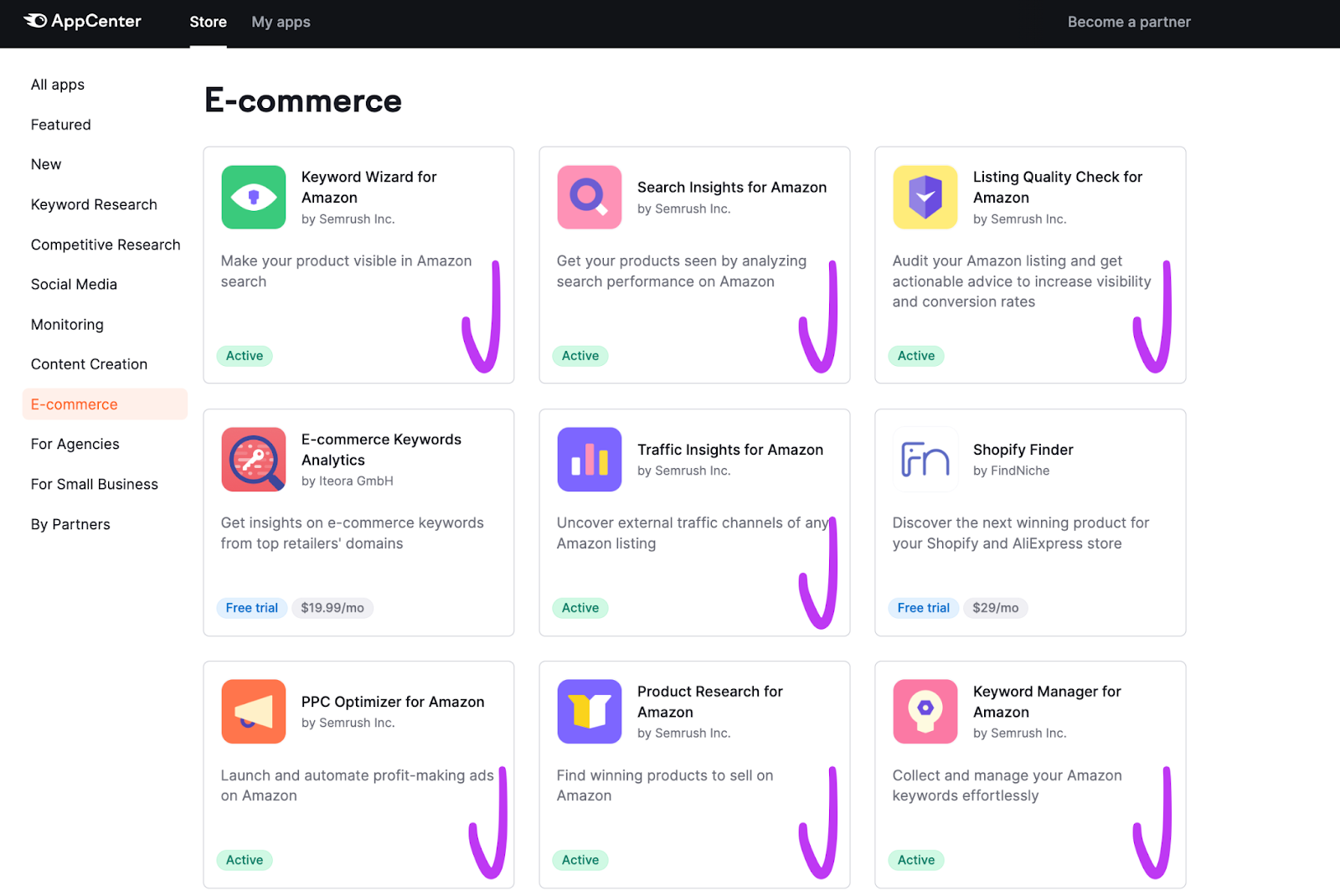
Task: Click "Audit your Amazon listing" description
Action: click(x=1022, y=281)
